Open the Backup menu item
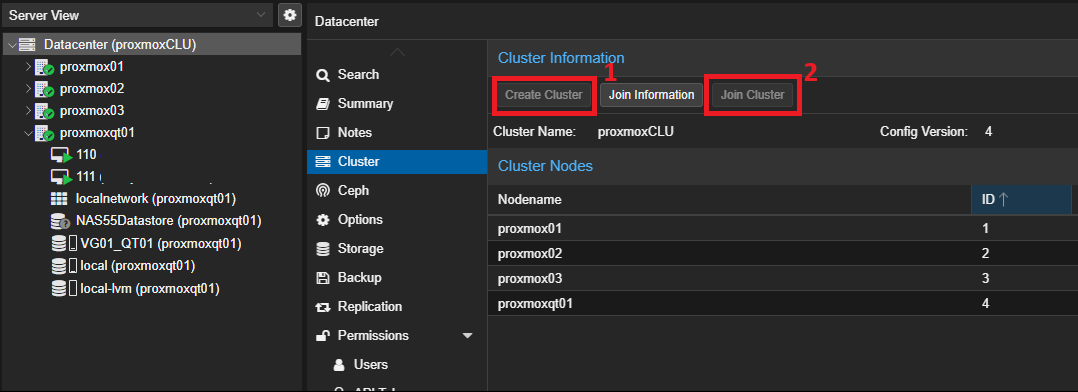The width and height of the screenshot is (1078, 392). coord(397,278)
